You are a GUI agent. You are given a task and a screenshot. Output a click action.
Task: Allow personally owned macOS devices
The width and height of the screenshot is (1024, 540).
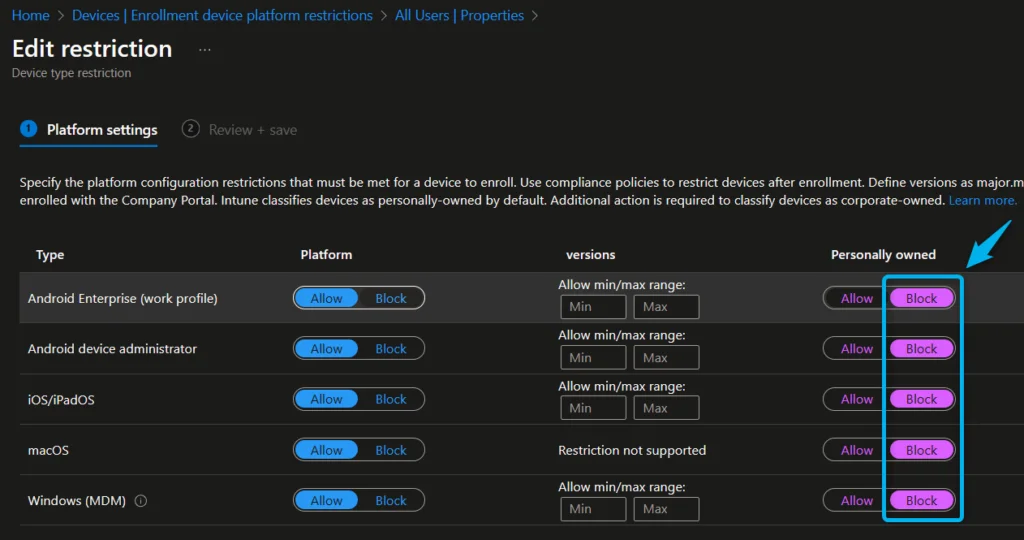(856, 450)
